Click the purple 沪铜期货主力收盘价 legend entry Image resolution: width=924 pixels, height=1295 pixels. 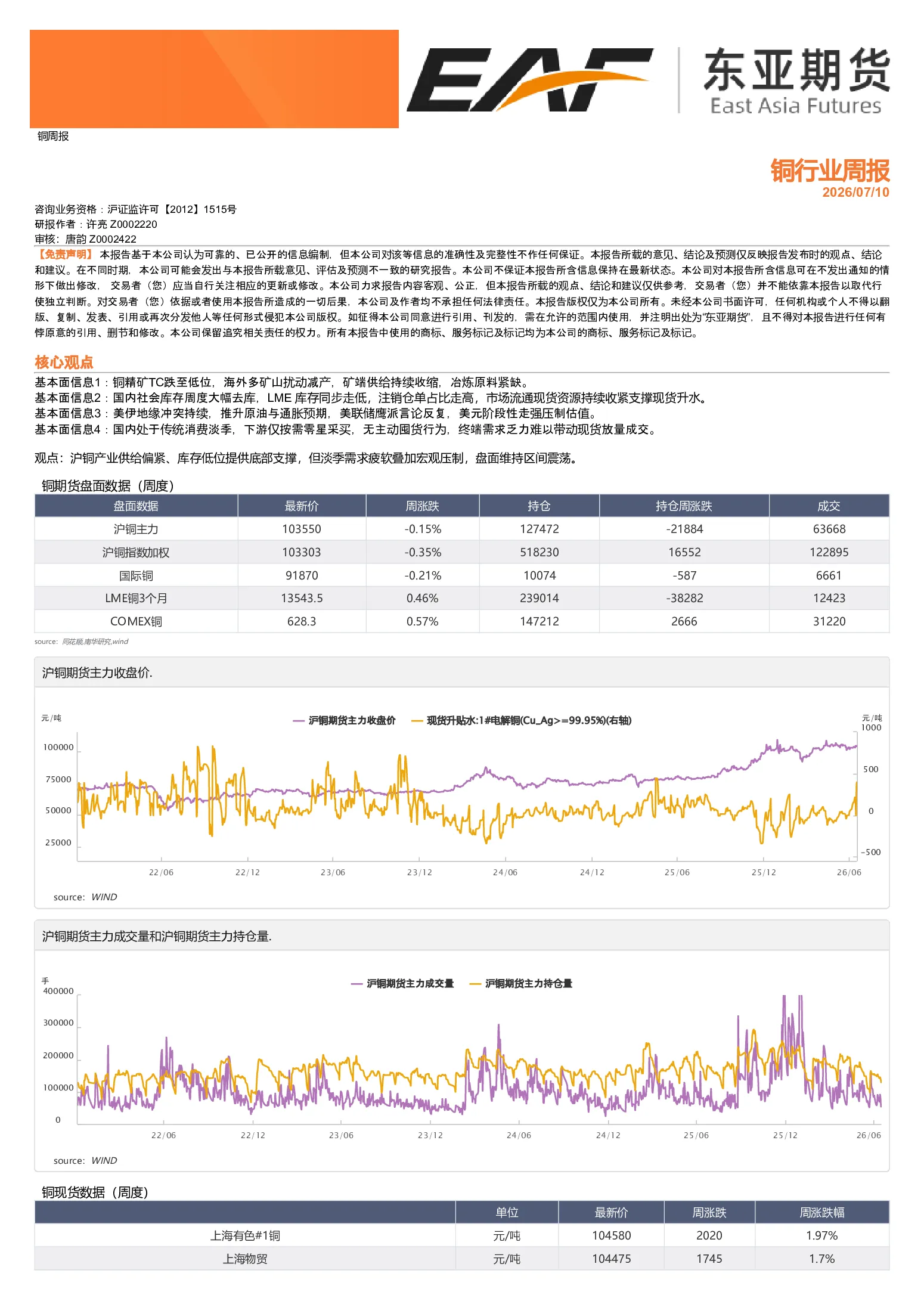pyautogui.click(x=344, y=720)
